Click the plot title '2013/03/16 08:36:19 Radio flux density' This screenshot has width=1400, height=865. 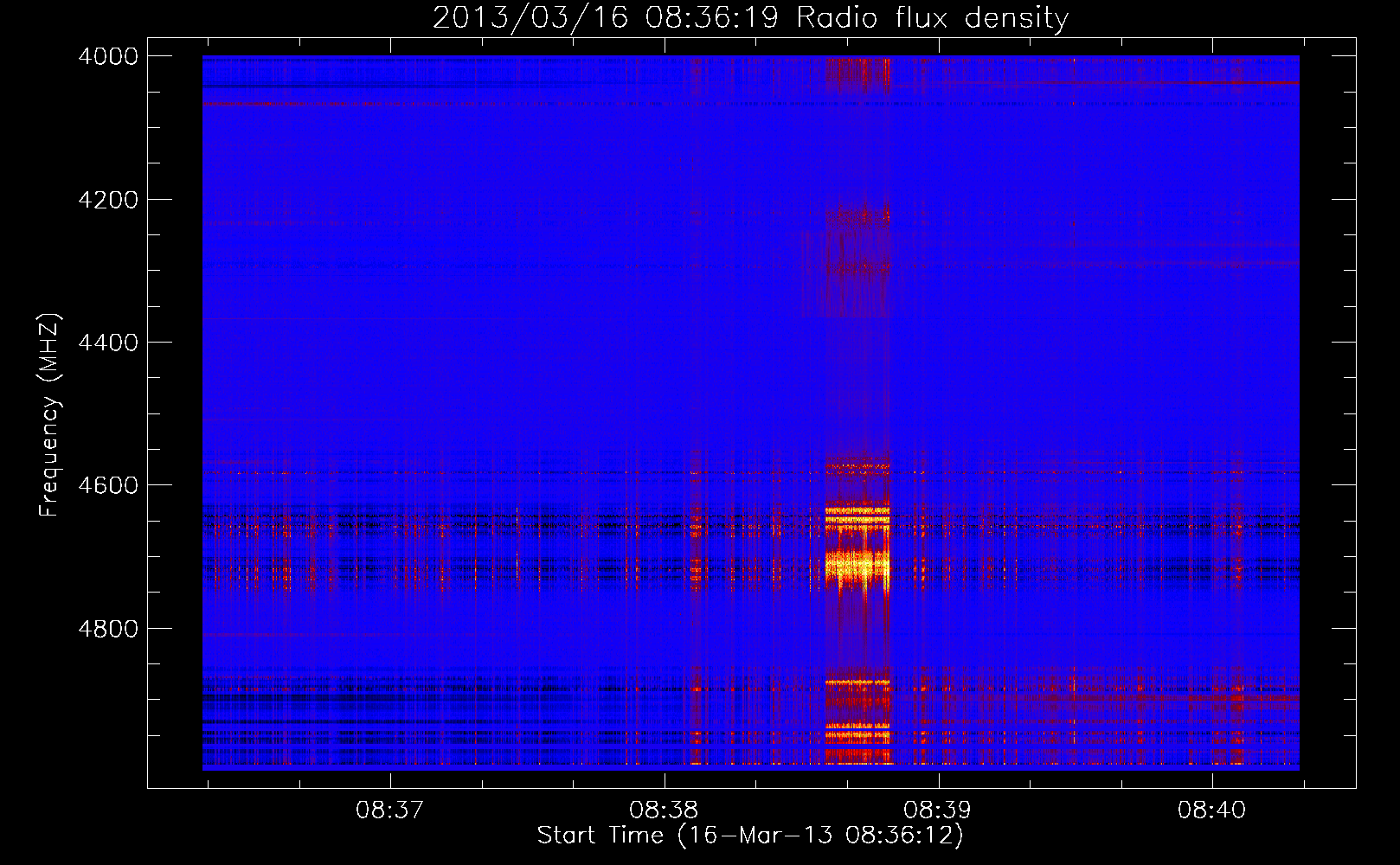point(750,17)
